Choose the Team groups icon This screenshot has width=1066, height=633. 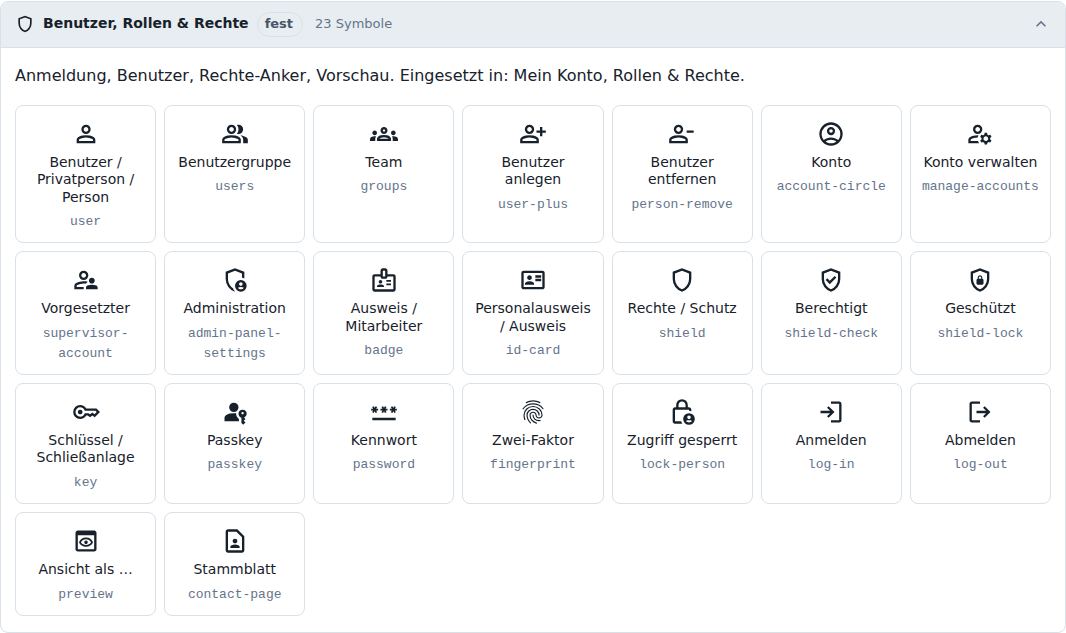(384, 134)
